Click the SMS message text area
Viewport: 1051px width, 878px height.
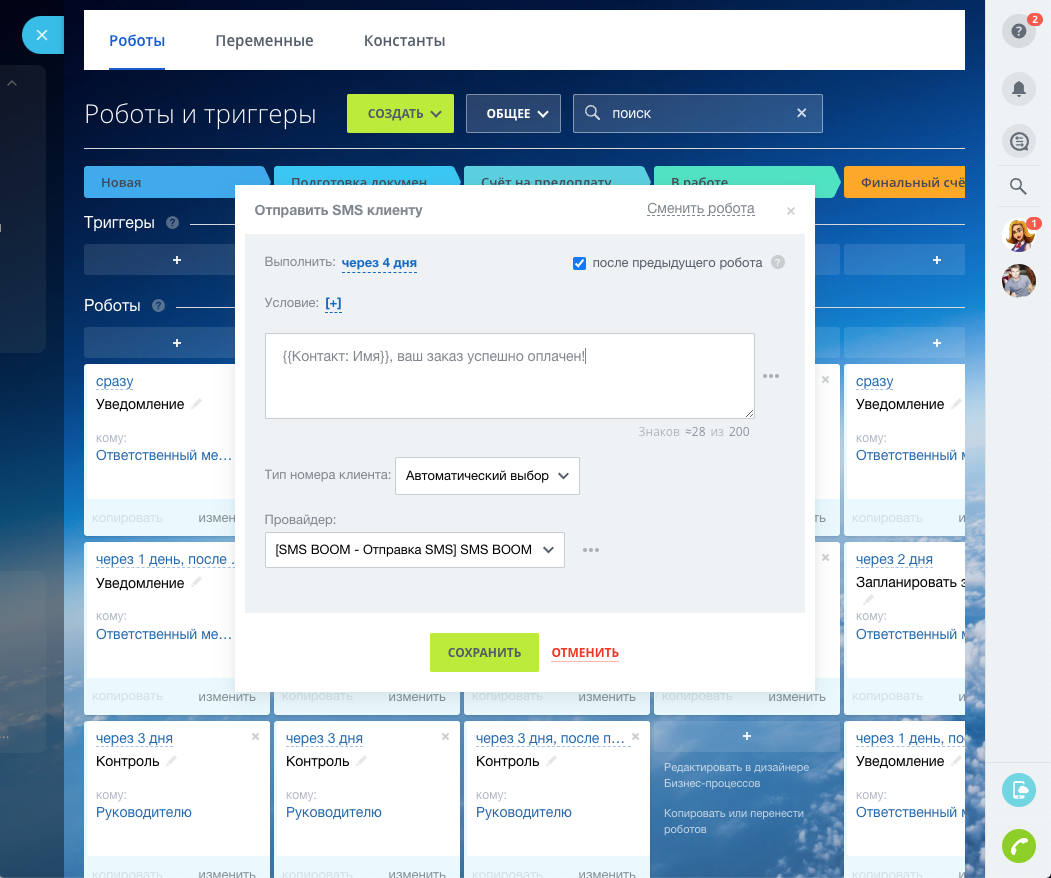[509, 376]
